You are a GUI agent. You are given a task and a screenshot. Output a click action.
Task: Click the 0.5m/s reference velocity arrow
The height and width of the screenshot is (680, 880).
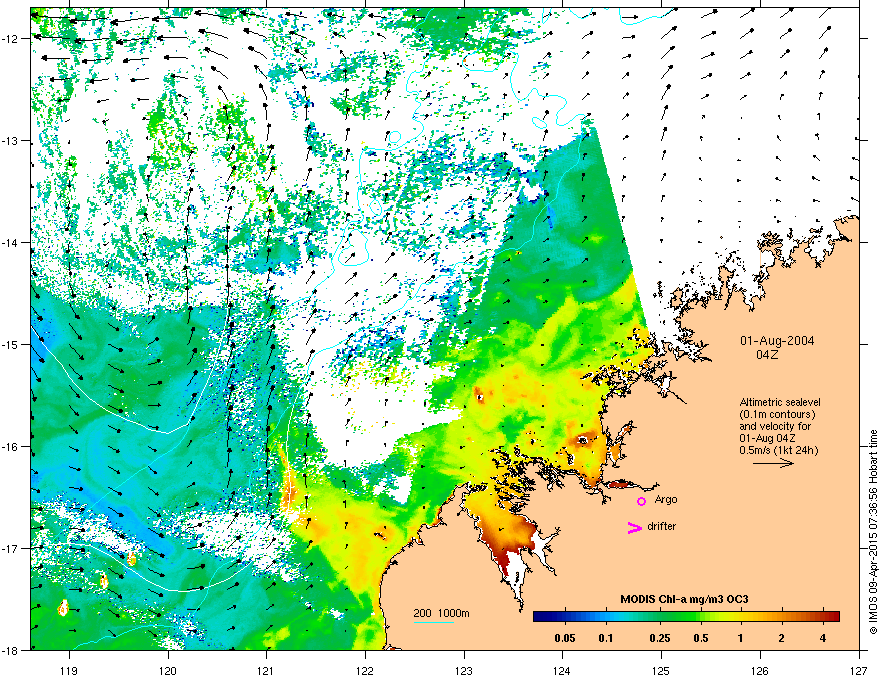tap(773, 463)
